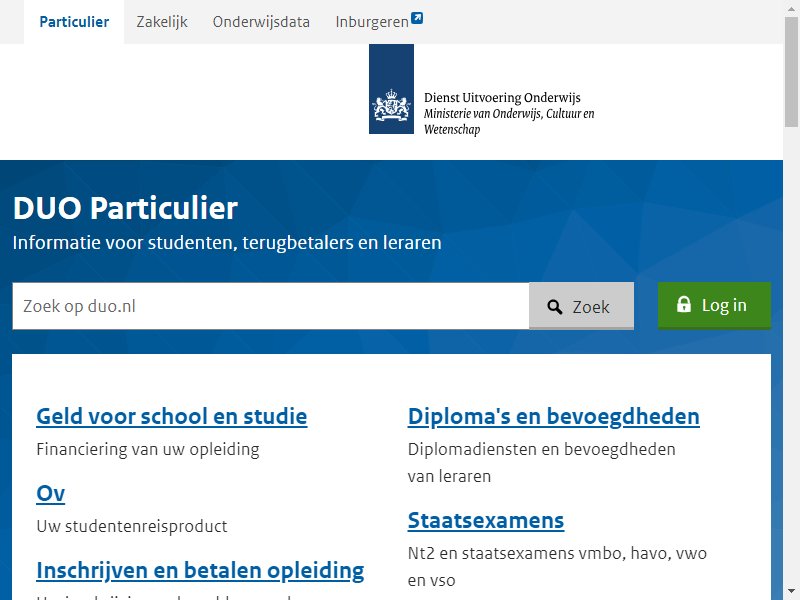Click the vertical scrollbar thumb

[791, 71]
